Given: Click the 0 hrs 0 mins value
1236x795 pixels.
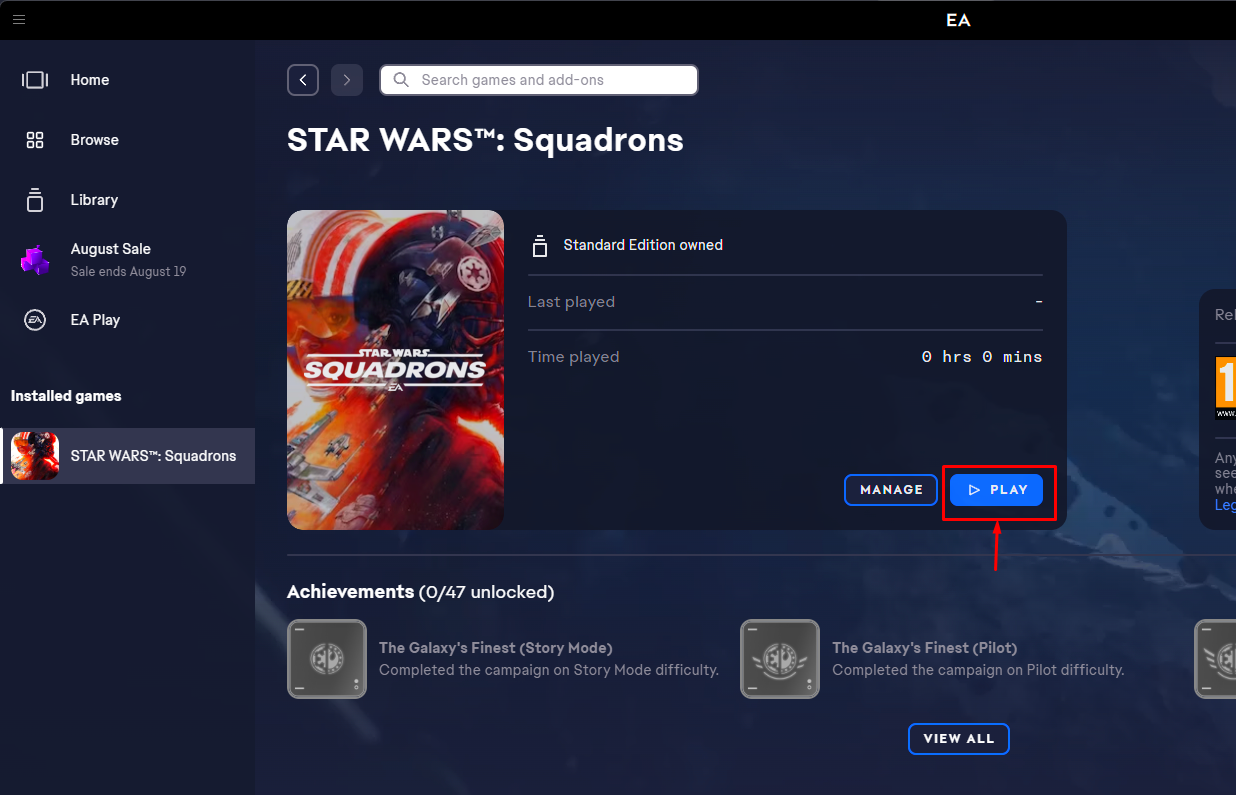Looking at the screenshot, I should pos(982,357).
